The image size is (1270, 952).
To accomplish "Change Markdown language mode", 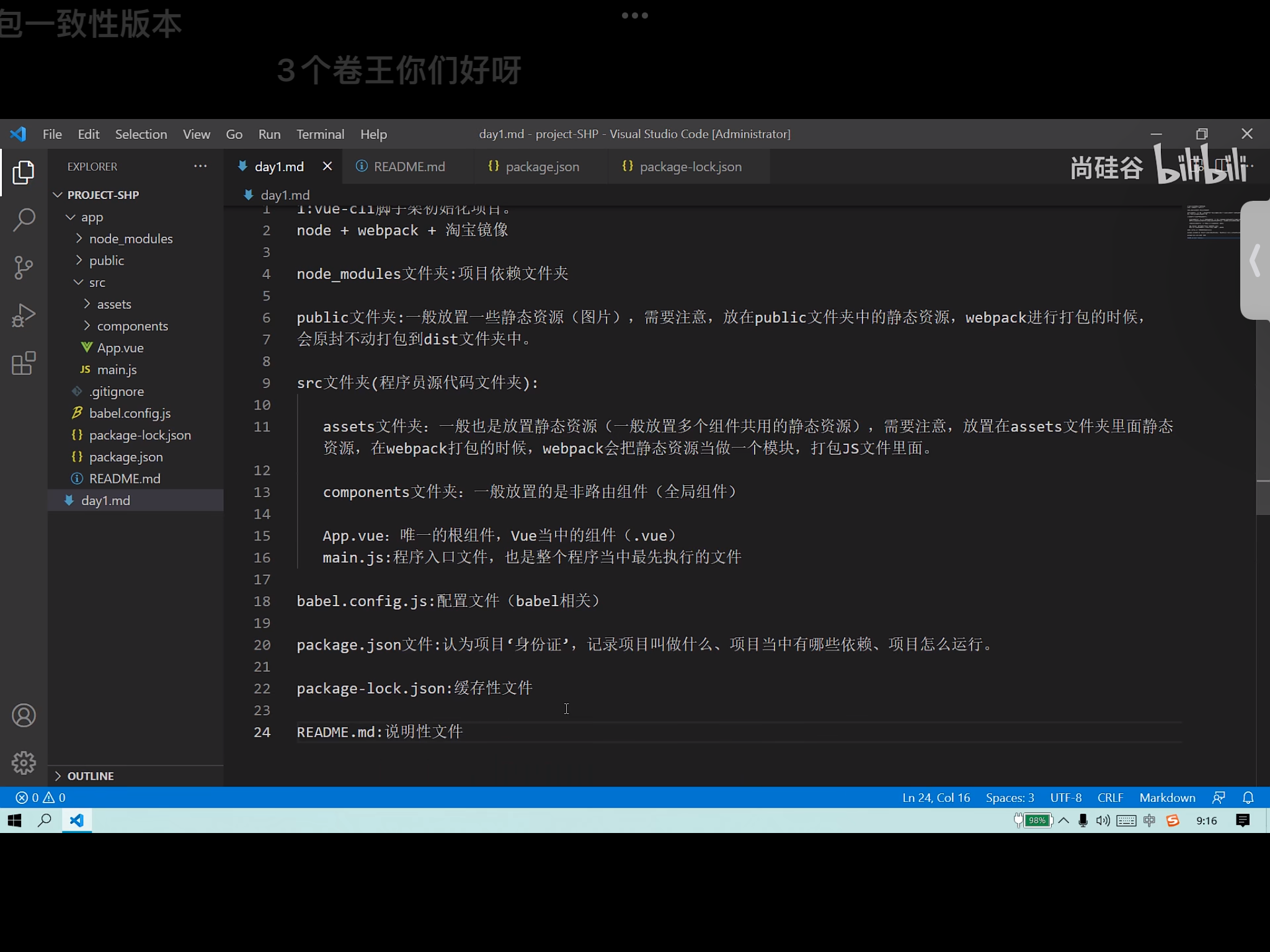I will 1167,798.
